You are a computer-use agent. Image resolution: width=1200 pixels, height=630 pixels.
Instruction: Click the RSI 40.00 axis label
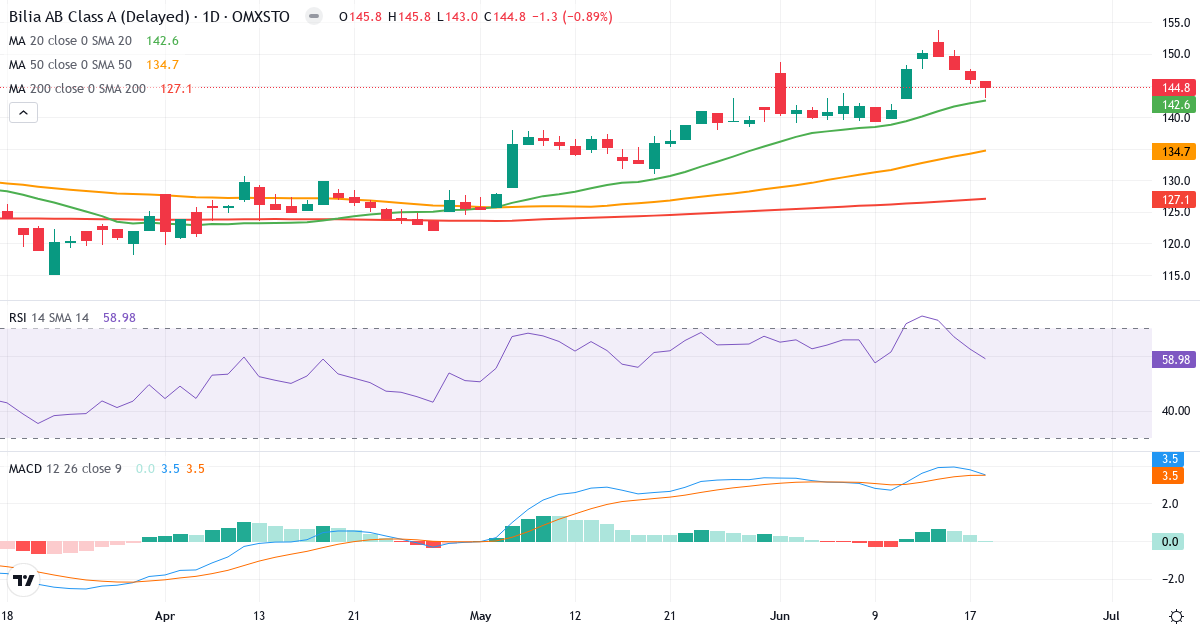[x=1174, y=410]
